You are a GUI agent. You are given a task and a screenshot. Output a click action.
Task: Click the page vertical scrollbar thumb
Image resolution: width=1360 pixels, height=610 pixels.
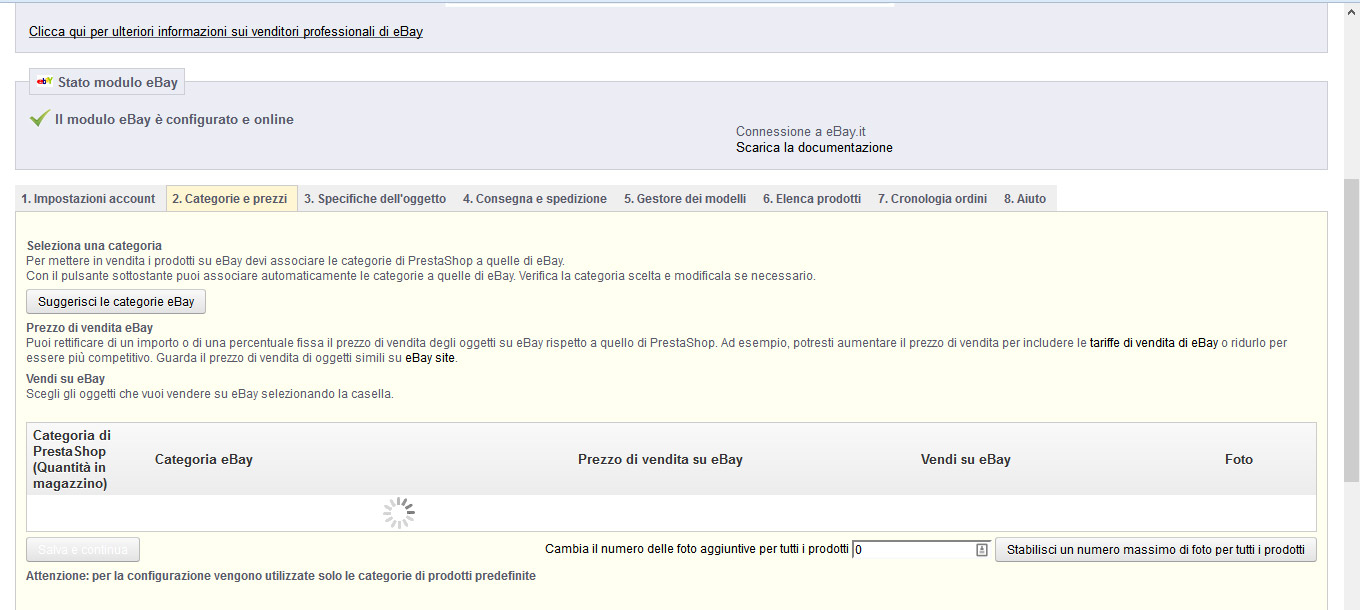tap(1351, 330)
